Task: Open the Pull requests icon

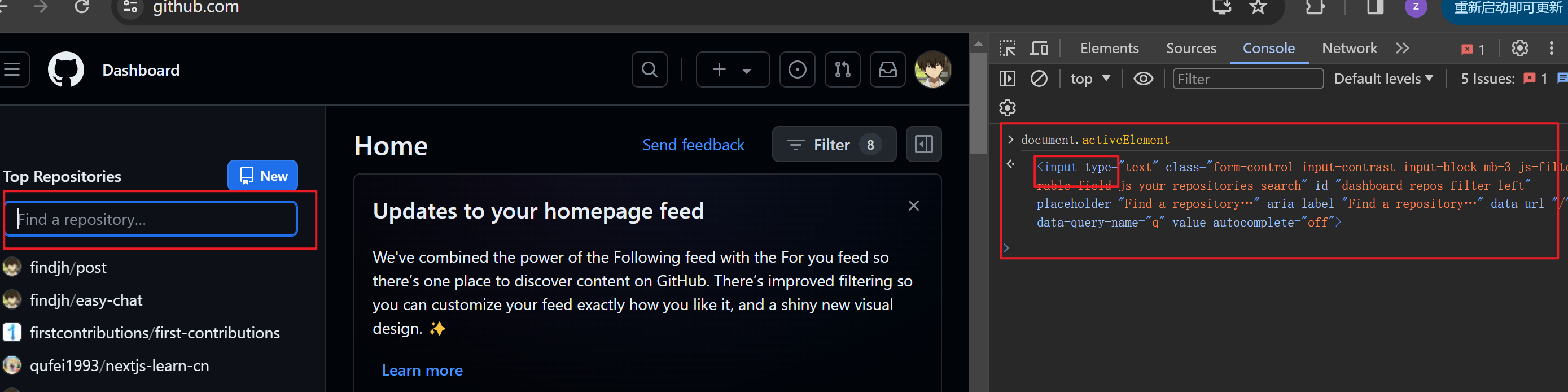Action: (842, 70)
